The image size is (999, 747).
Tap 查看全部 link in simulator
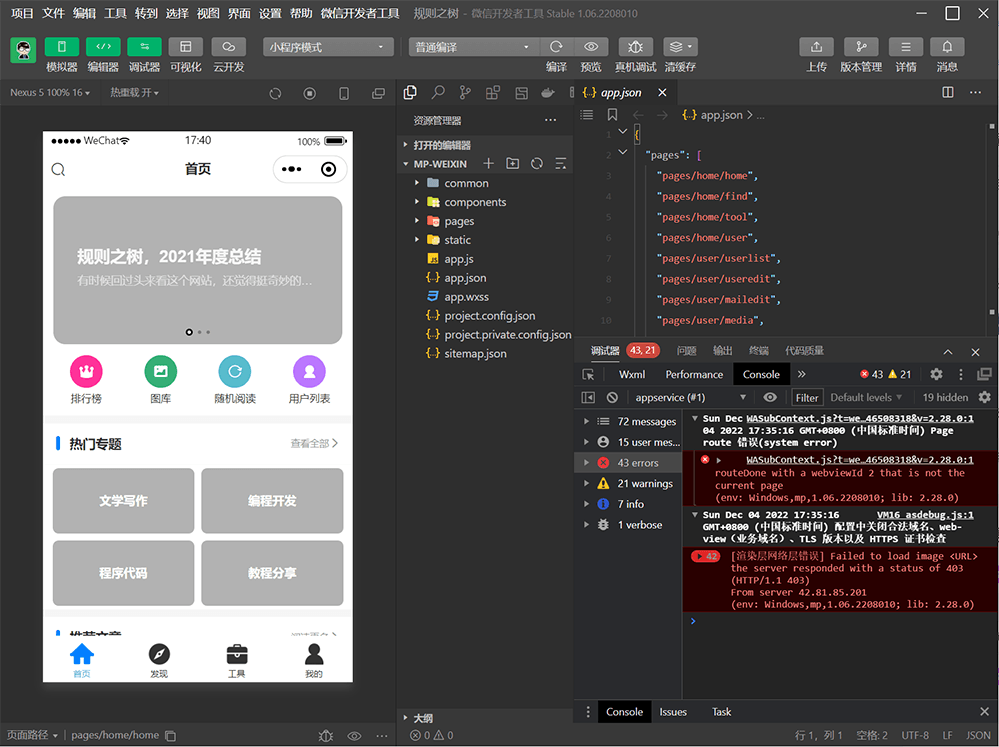[x=314, y=444]
